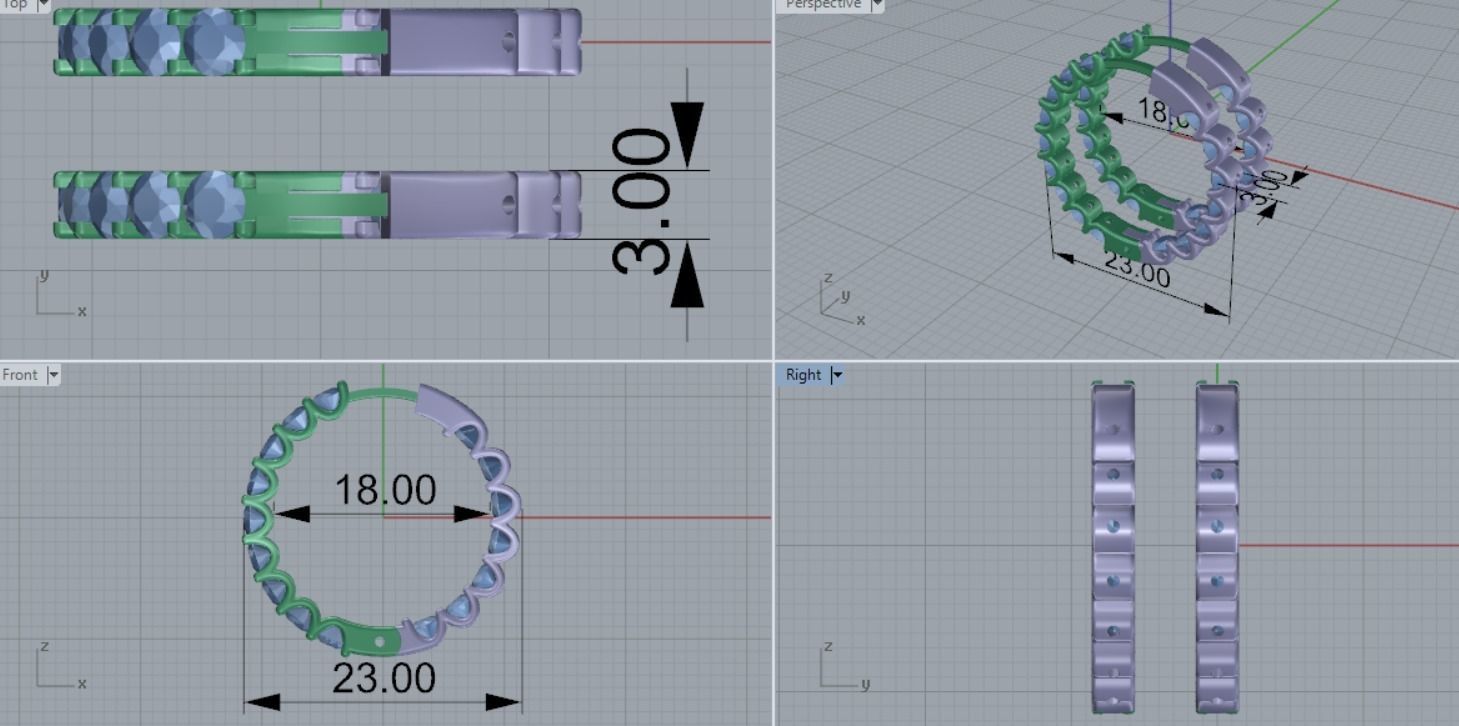Select the 18.00 dimension in Front view
The height and width of the screenshot is (726, 1459).
385,490
